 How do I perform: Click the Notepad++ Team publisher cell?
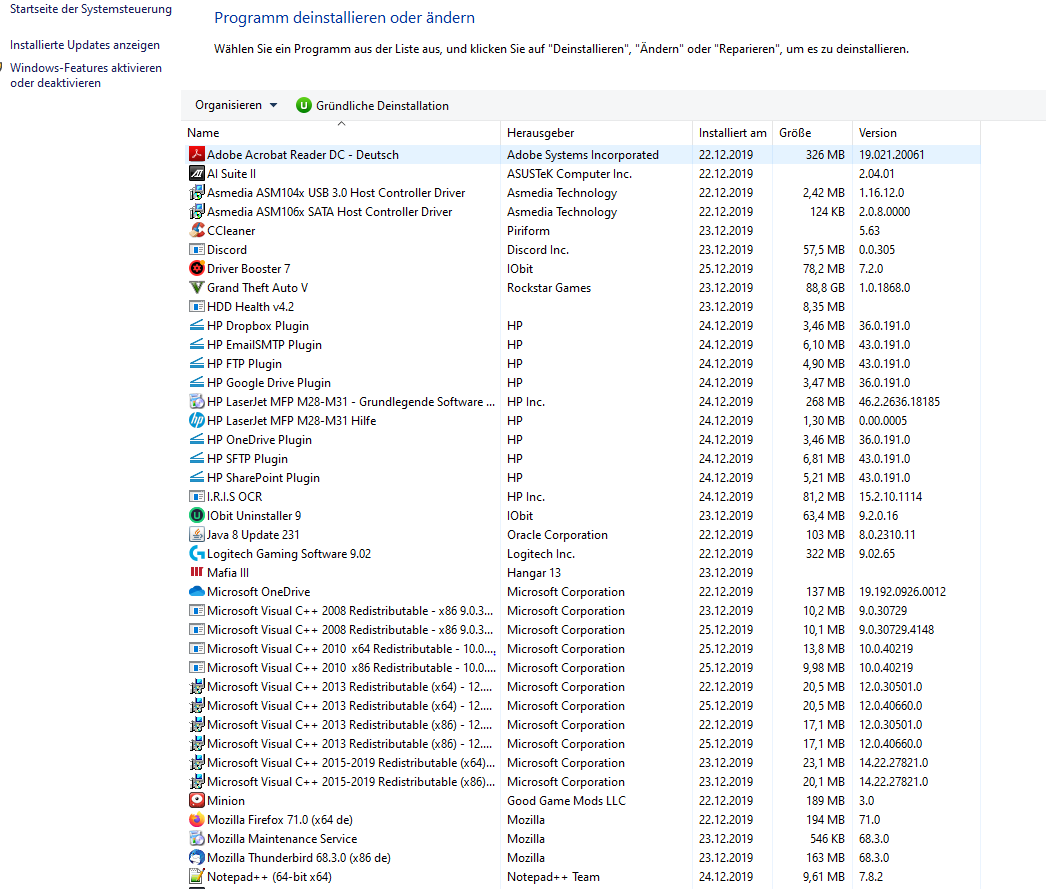pyautogui.click(x=553, y=876)
